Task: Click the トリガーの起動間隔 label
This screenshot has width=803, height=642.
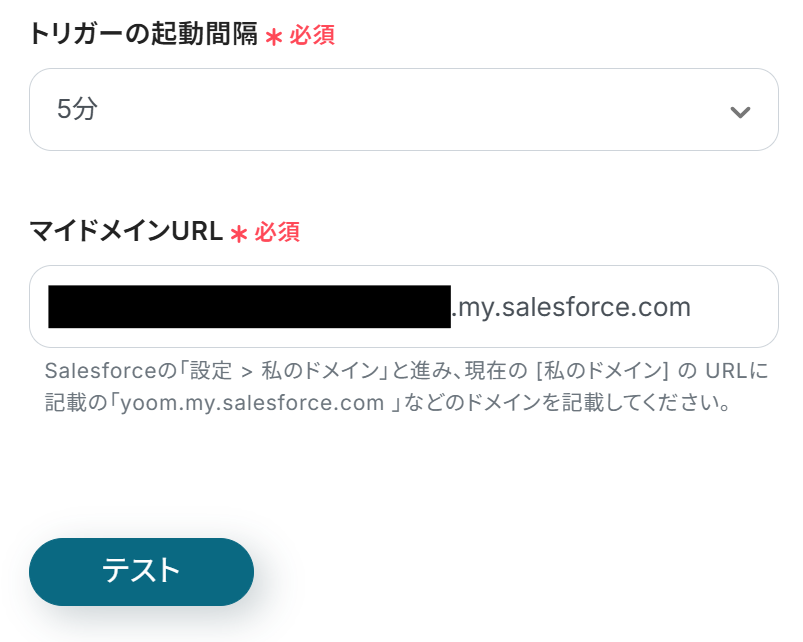Action: click(144, 35)
